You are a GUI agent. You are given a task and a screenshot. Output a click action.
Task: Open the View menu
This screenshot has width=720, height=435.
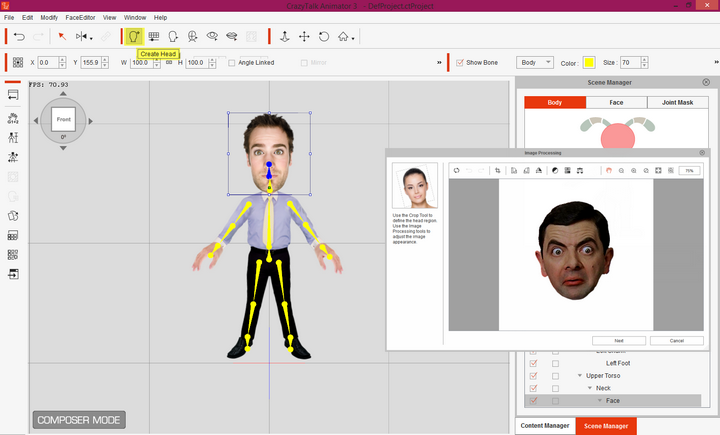point(109,17)
